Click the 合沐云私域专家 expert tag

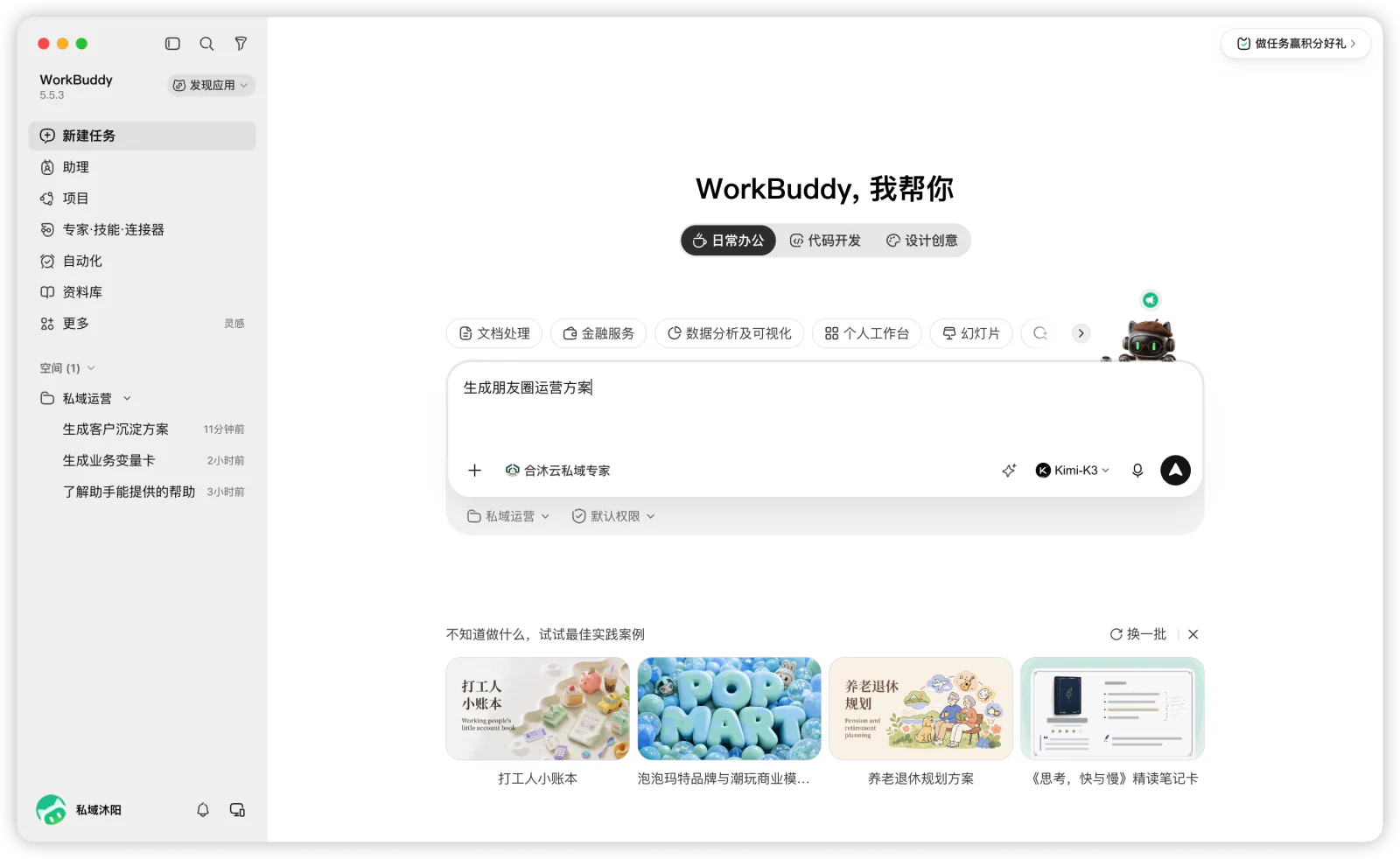(558, 471)
